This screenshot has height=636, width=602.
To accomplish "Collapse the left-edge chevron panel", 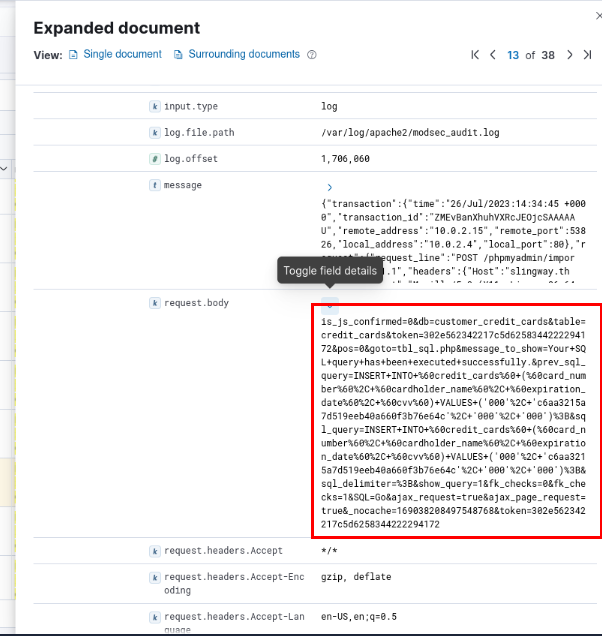I will click(4, 168).
